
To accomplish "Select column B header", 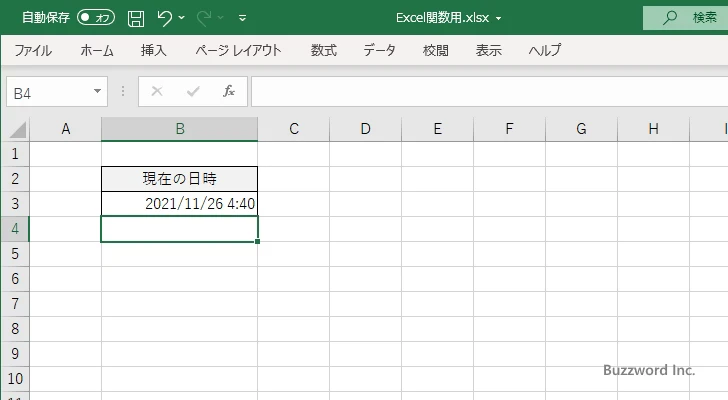I will click(180, 129).
